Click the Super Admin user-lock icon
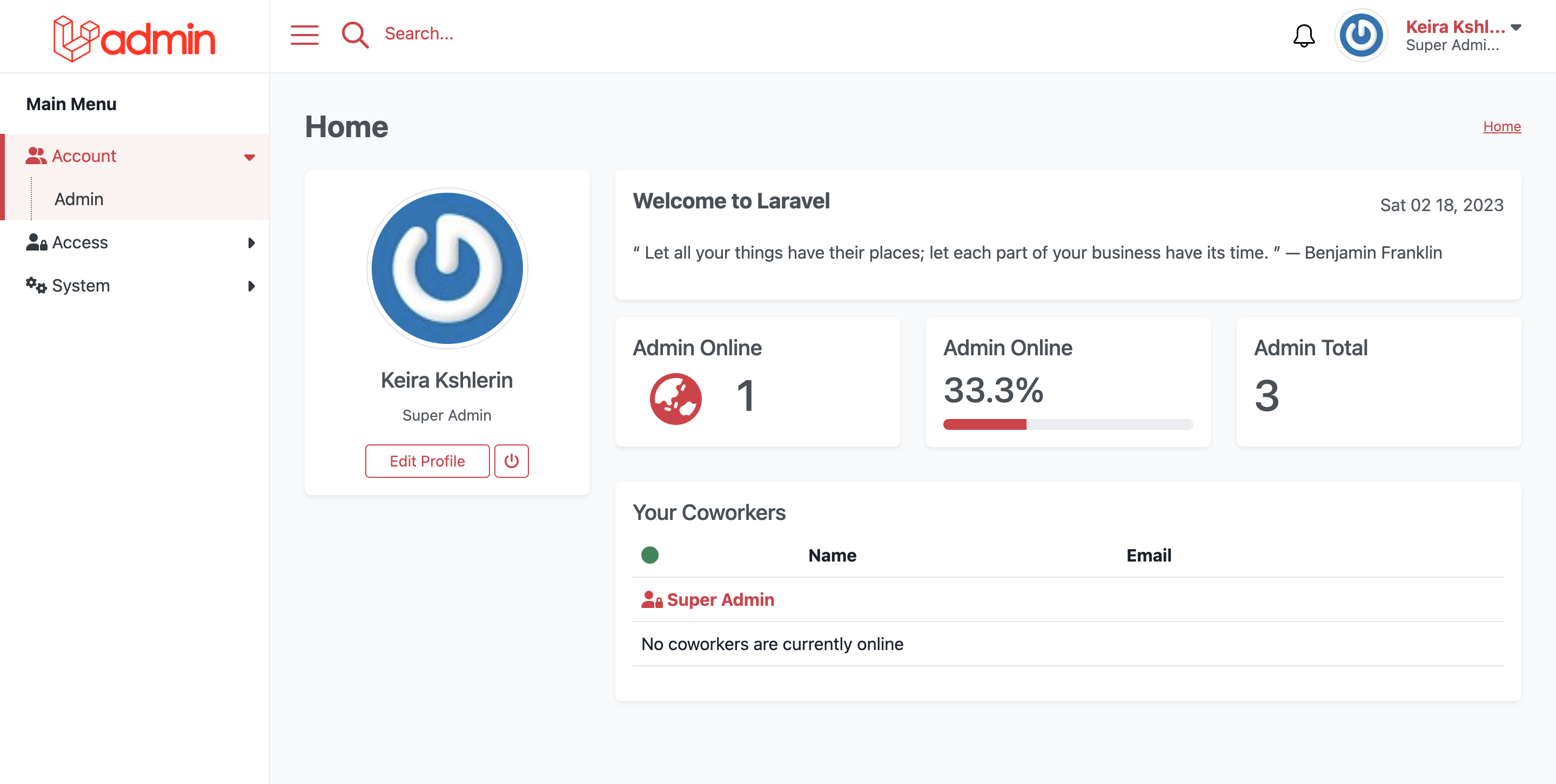 point(651,599)
